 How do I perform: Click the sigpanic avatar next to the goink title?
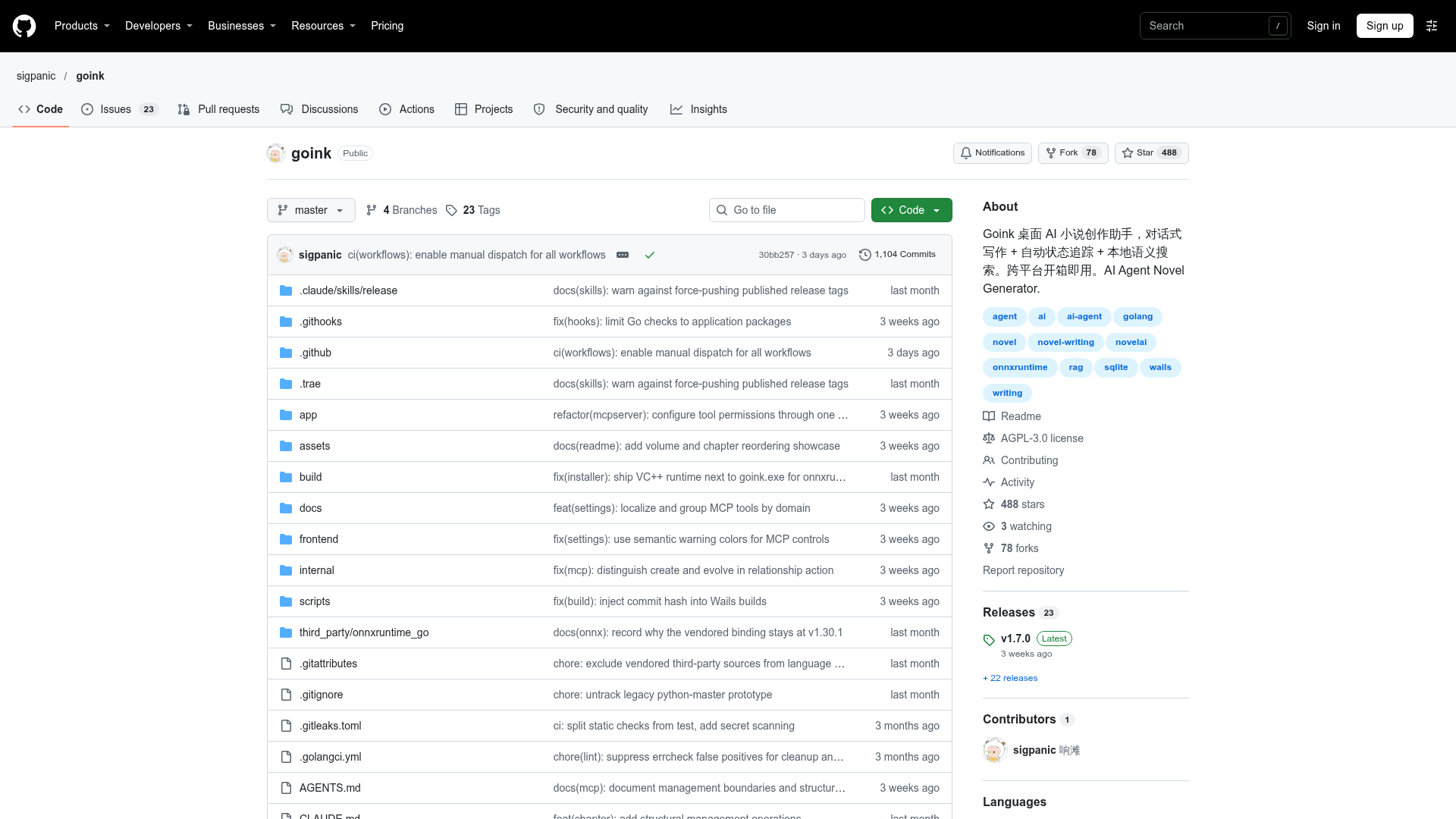[x=276, y=153]
